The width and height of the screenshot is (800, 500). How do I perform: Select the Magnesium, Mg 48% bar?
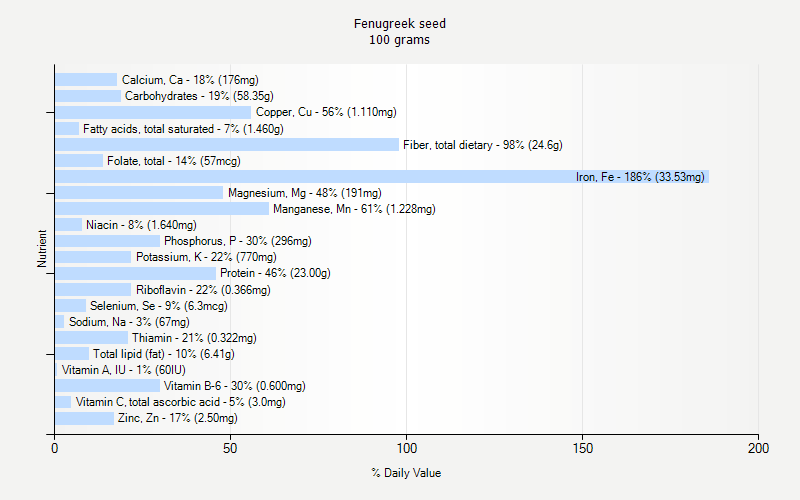pyautogui.click(x=139, y=192)
